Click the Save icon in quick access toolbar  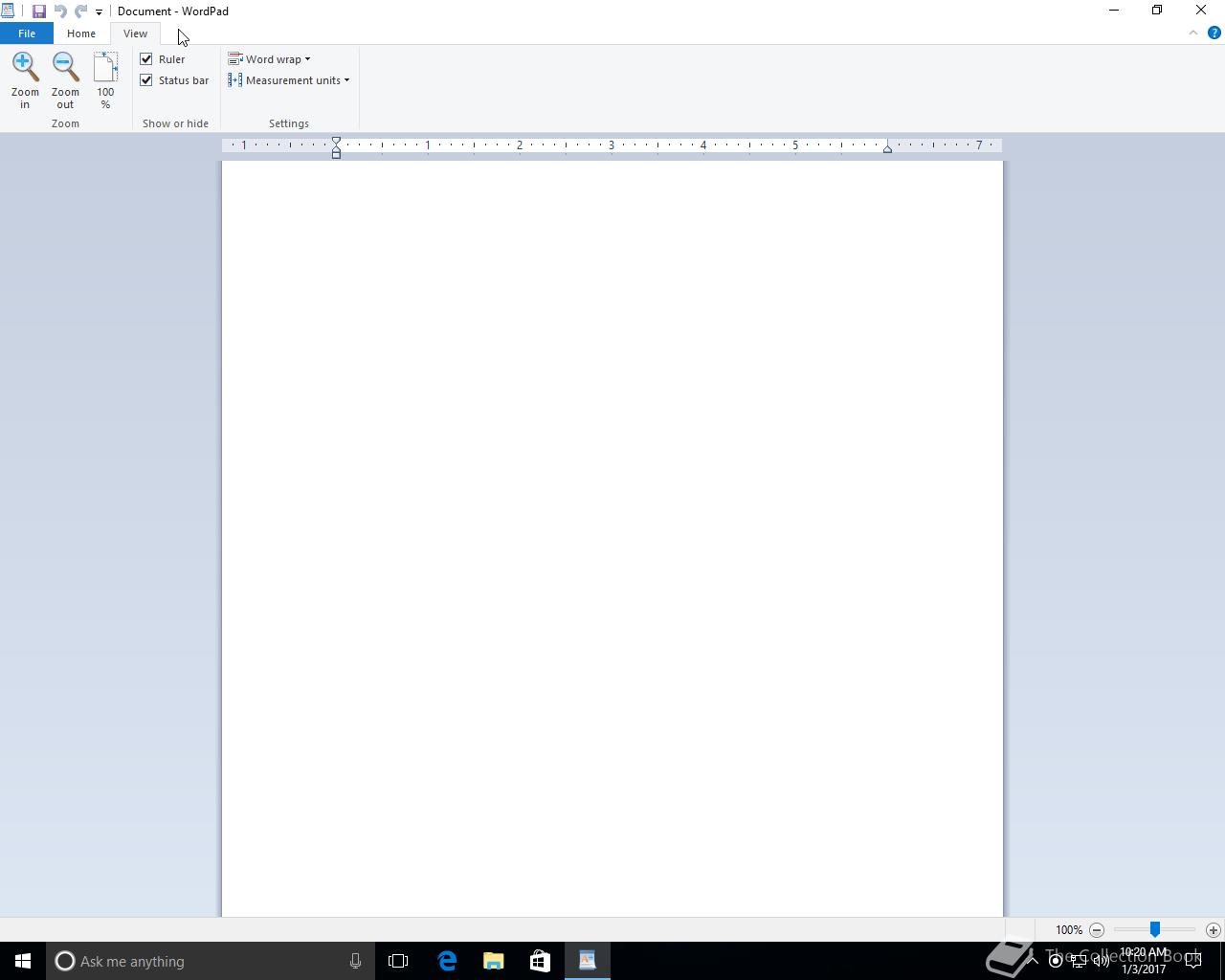(x=39, y=11)
